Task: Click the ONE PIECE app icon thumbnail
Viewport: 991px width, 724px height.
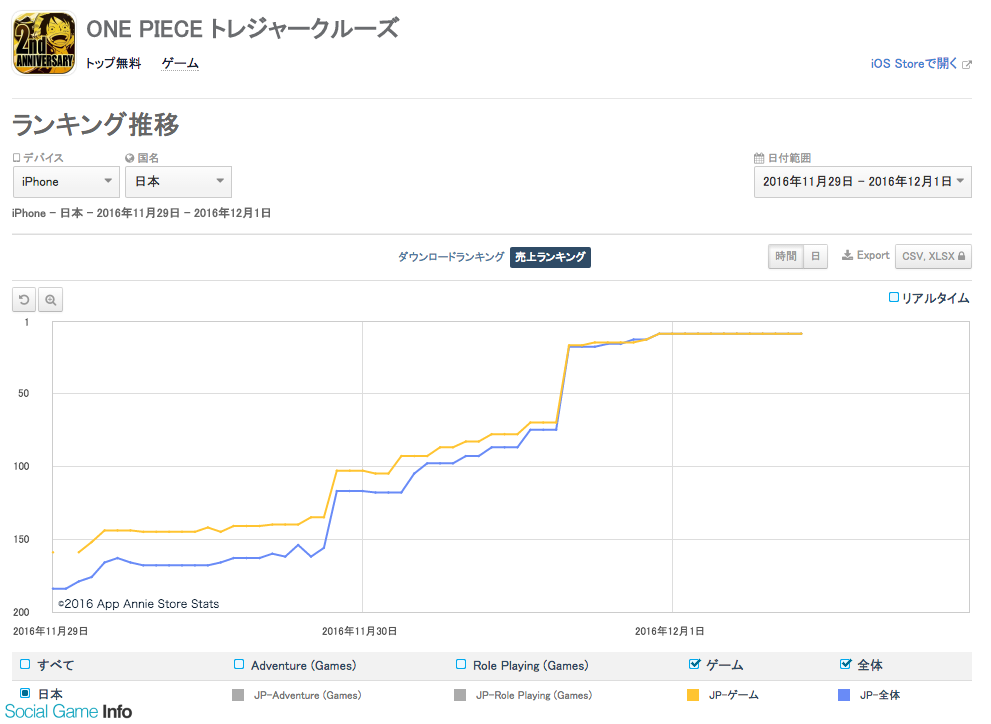Action: pyautogui.click(x=44, y=43)
